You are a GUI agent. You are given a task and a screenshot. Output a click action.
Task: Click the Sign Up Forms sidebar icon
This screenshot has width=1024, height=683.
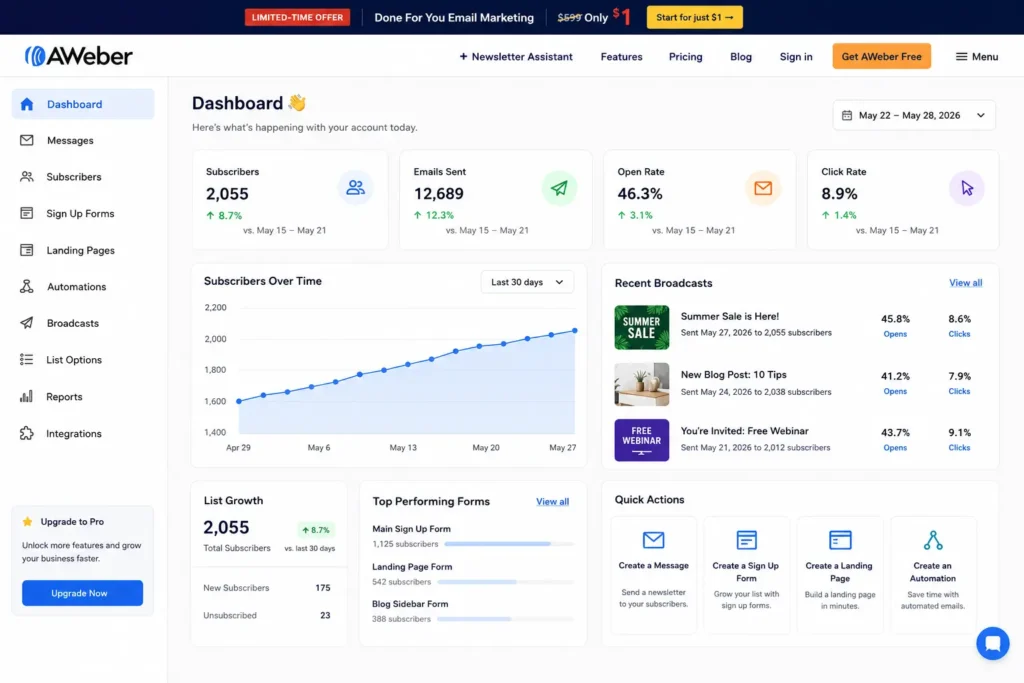[x=27, y=214]
